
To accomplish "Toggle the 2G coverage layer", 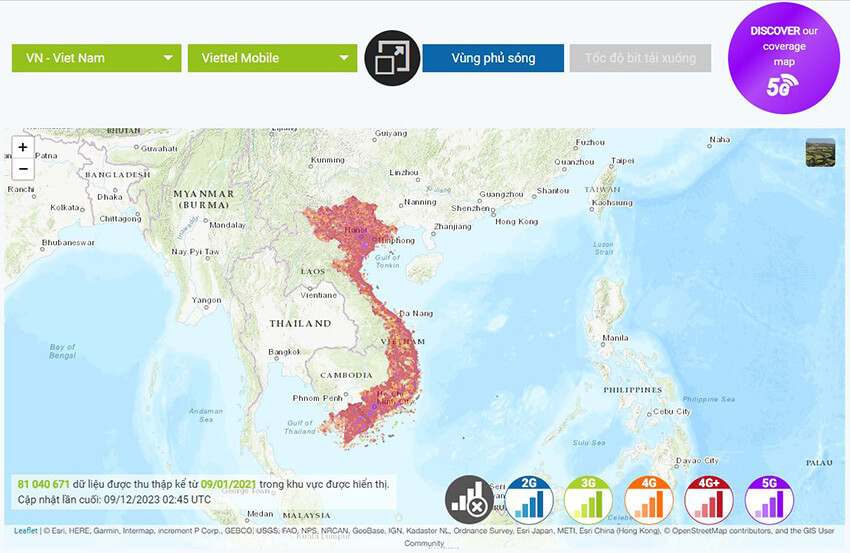I will coord(528,497).
